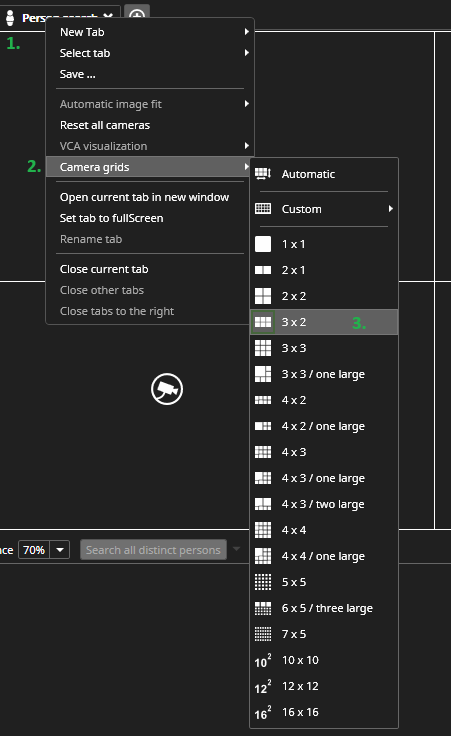Image resolution: width=451 pixels, height=736 pixels.
Task: Click the camera placeholder icon in the empty view
Action: pos(167,389)
